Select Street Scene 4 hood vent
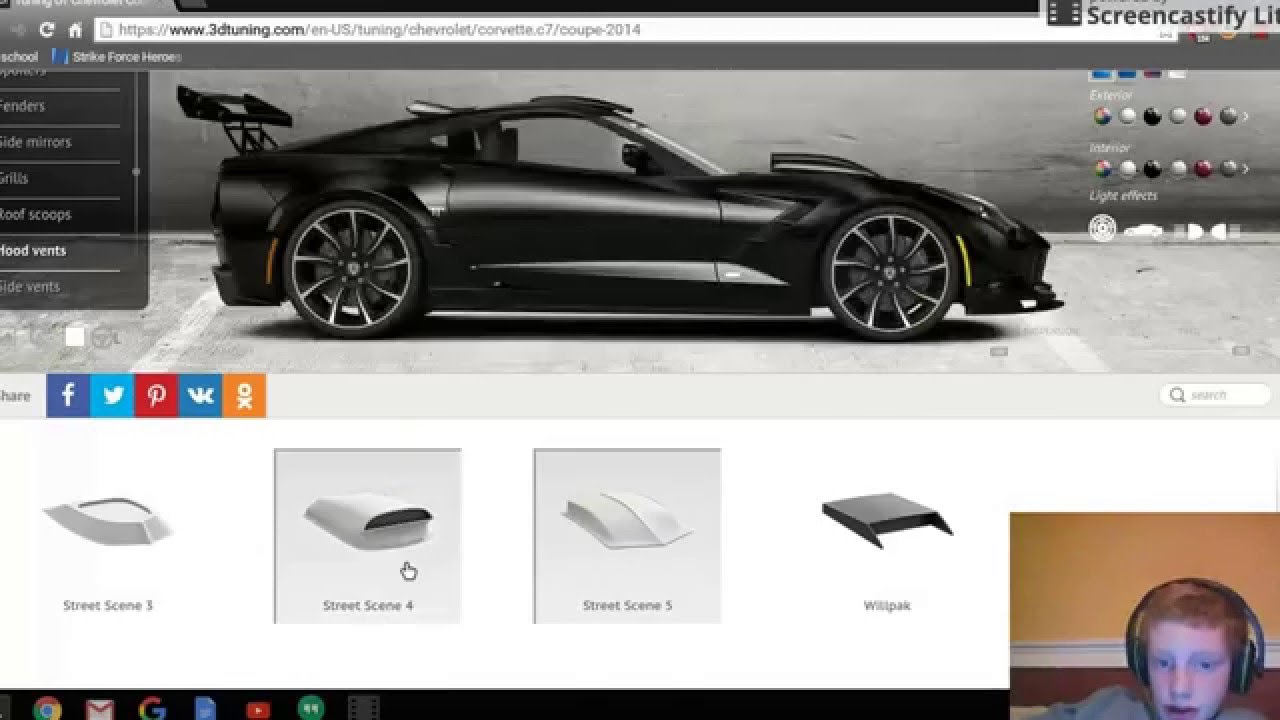Image resolution: width=1280 pixels, height=720 pixels. coord(368,536)
